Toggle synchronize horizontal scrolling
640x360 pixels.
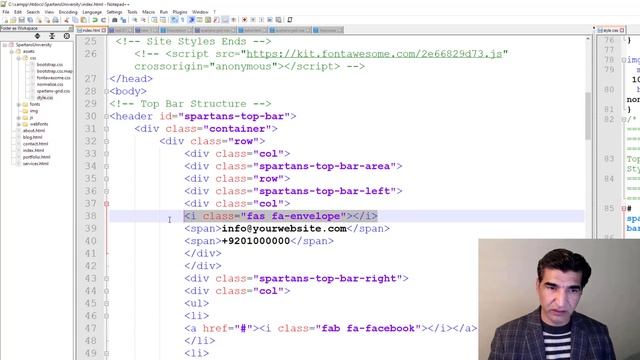[163, 20]
